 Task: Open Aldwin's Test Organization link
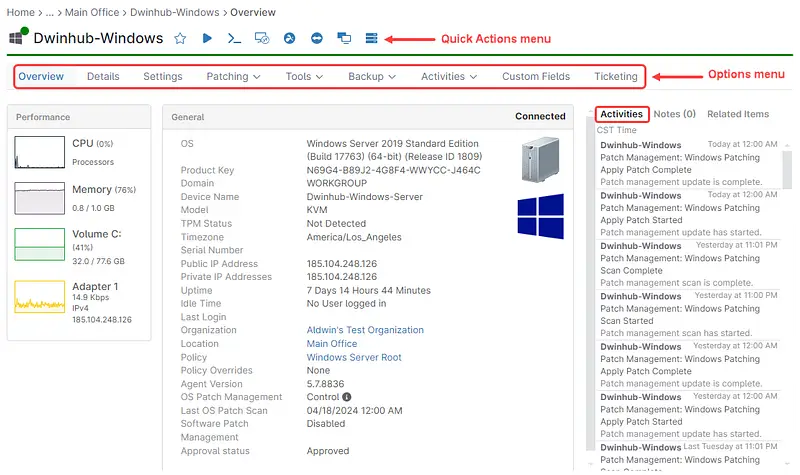tap(365, 330)
